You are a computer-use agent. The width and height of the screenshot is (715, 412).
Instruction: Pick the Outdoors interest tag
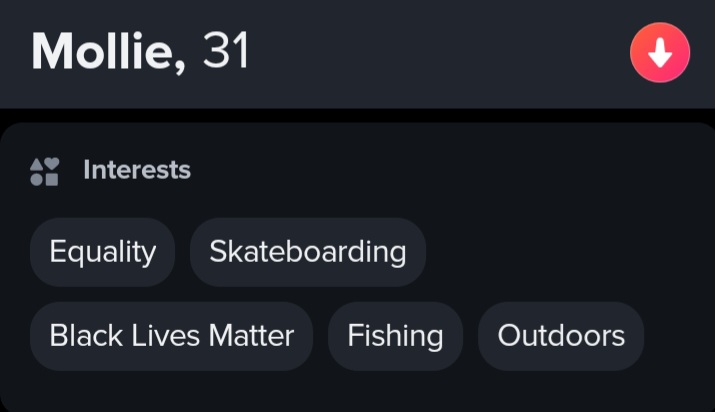(560, 336)
